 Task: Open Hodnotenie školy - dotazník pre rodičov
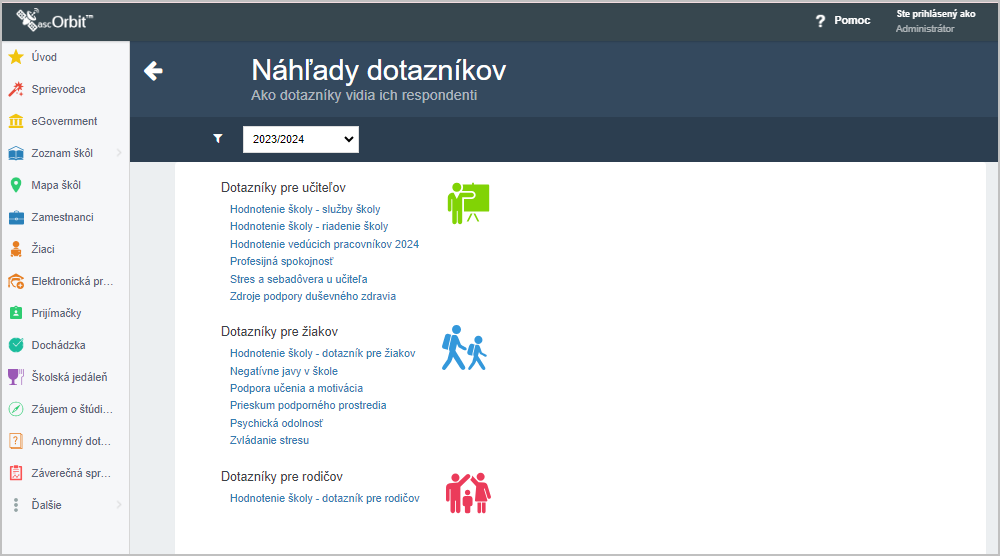325,499
